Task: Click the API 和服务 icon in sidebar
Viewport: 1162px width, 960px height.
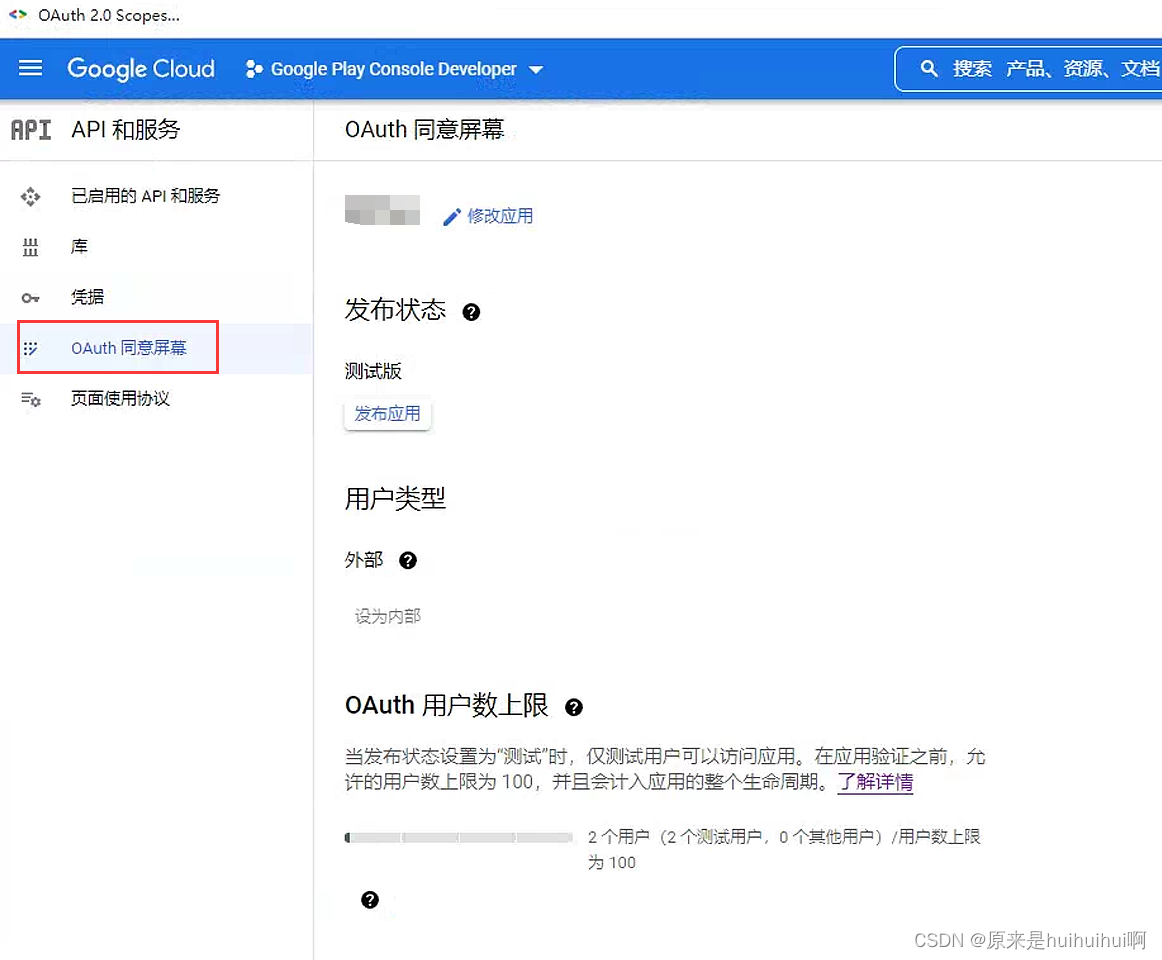Action: 30,129
